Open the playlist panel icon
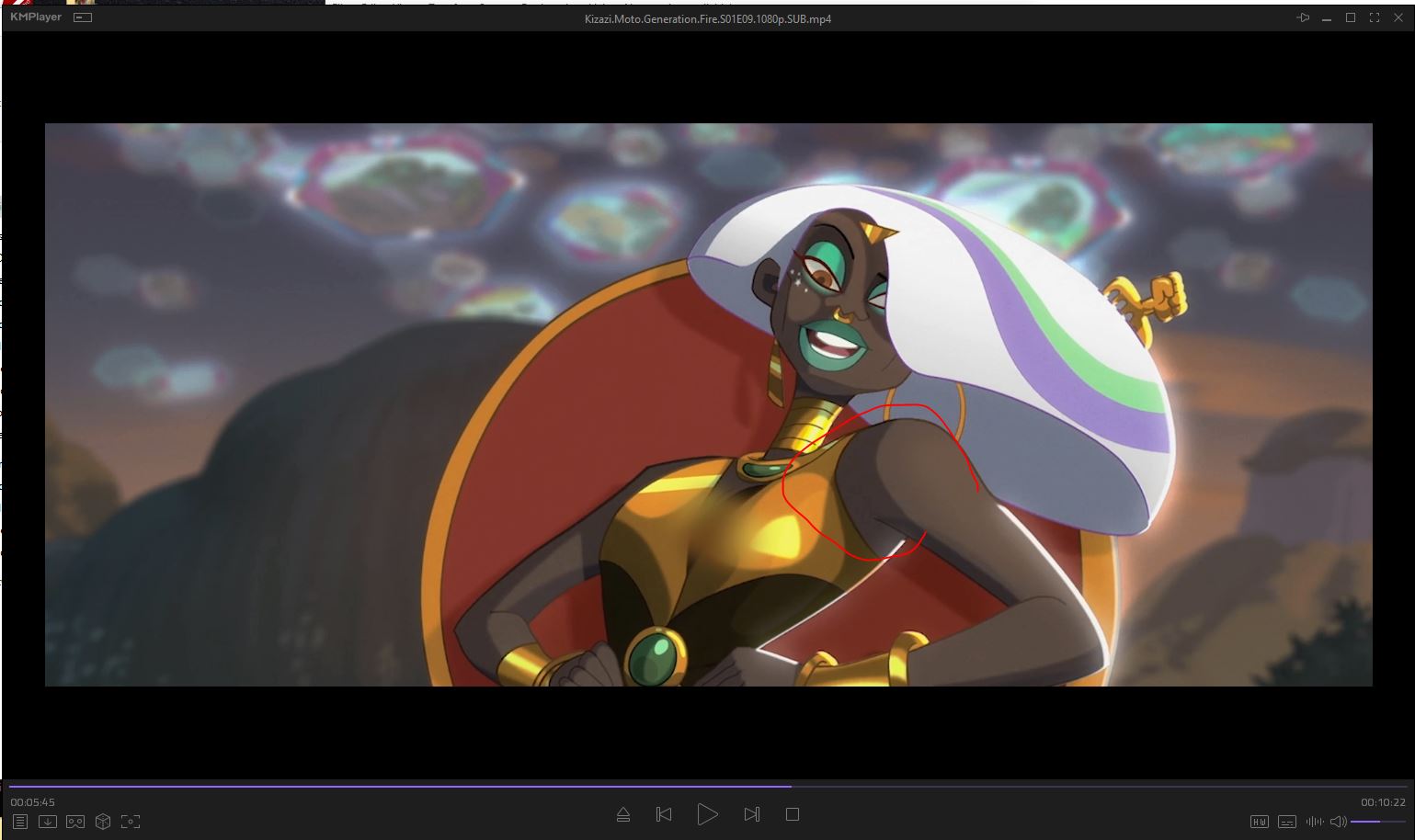The image size is (1415, 840). [x=20, y=822]
